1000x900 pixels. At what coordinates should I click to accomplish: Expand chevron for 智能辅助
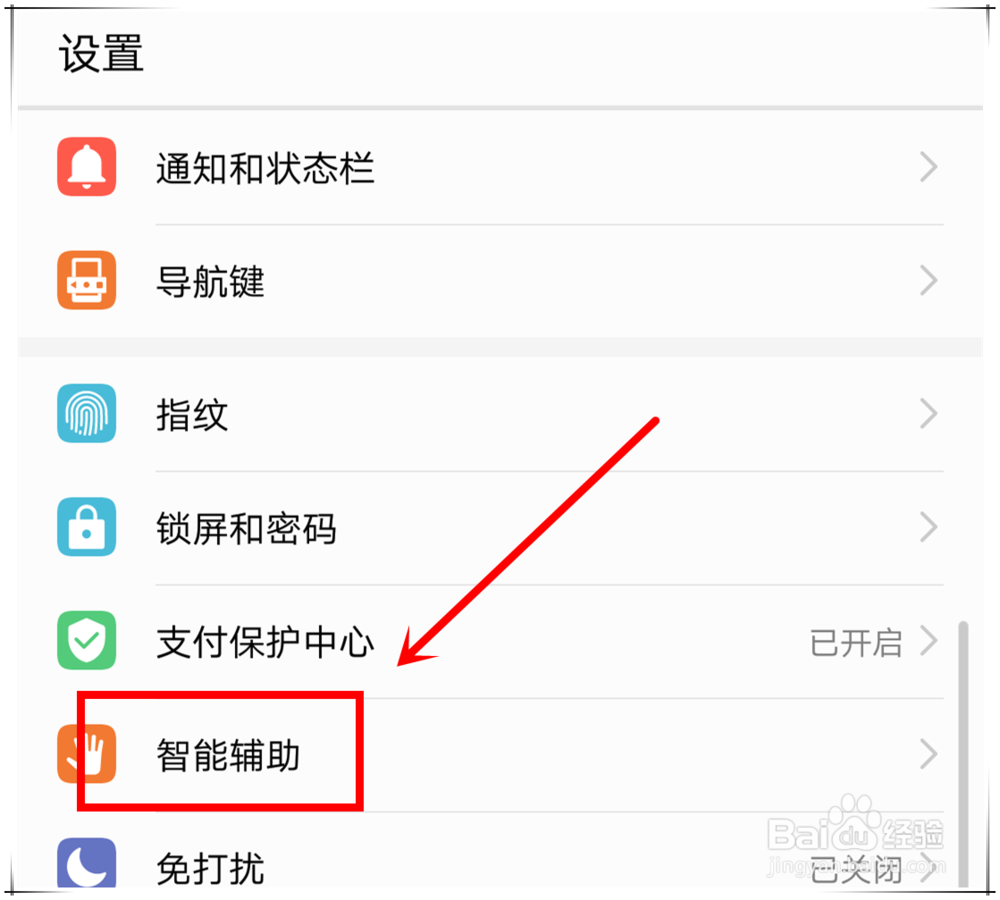pos(929,754)
